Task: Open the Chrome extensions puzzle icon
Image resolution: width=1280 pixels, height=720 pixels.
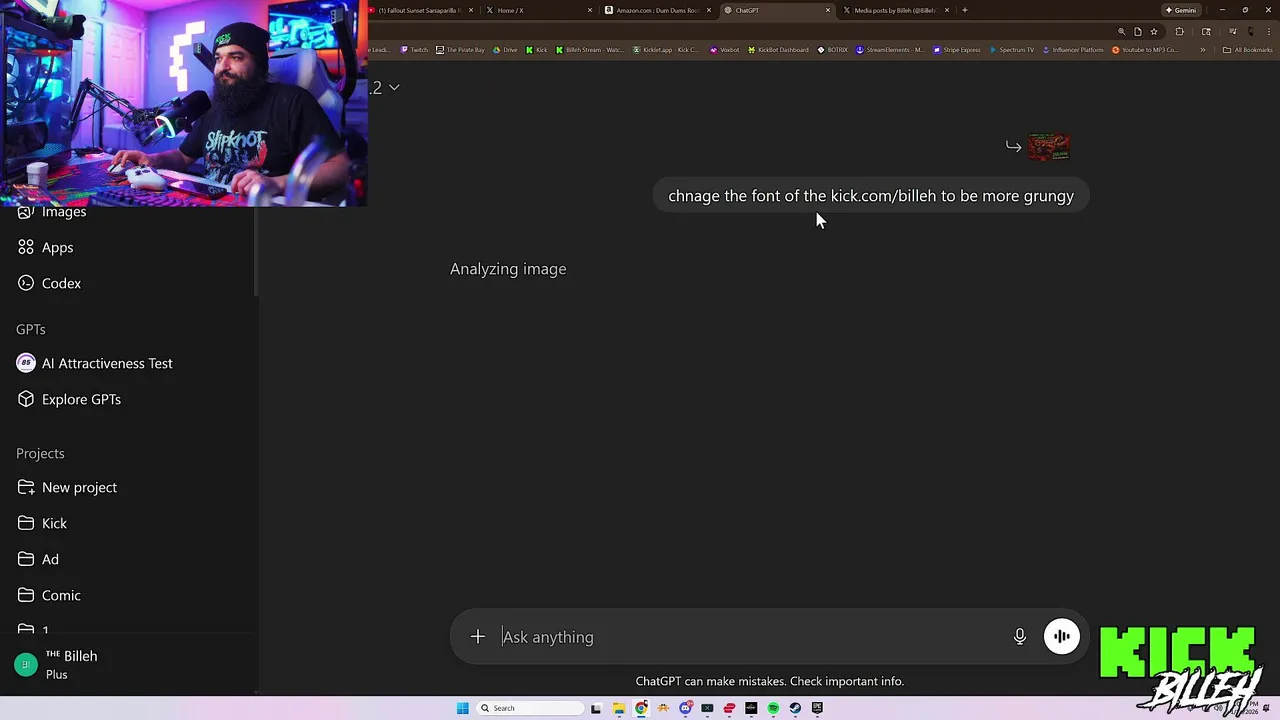Action: coord(1179,32)
